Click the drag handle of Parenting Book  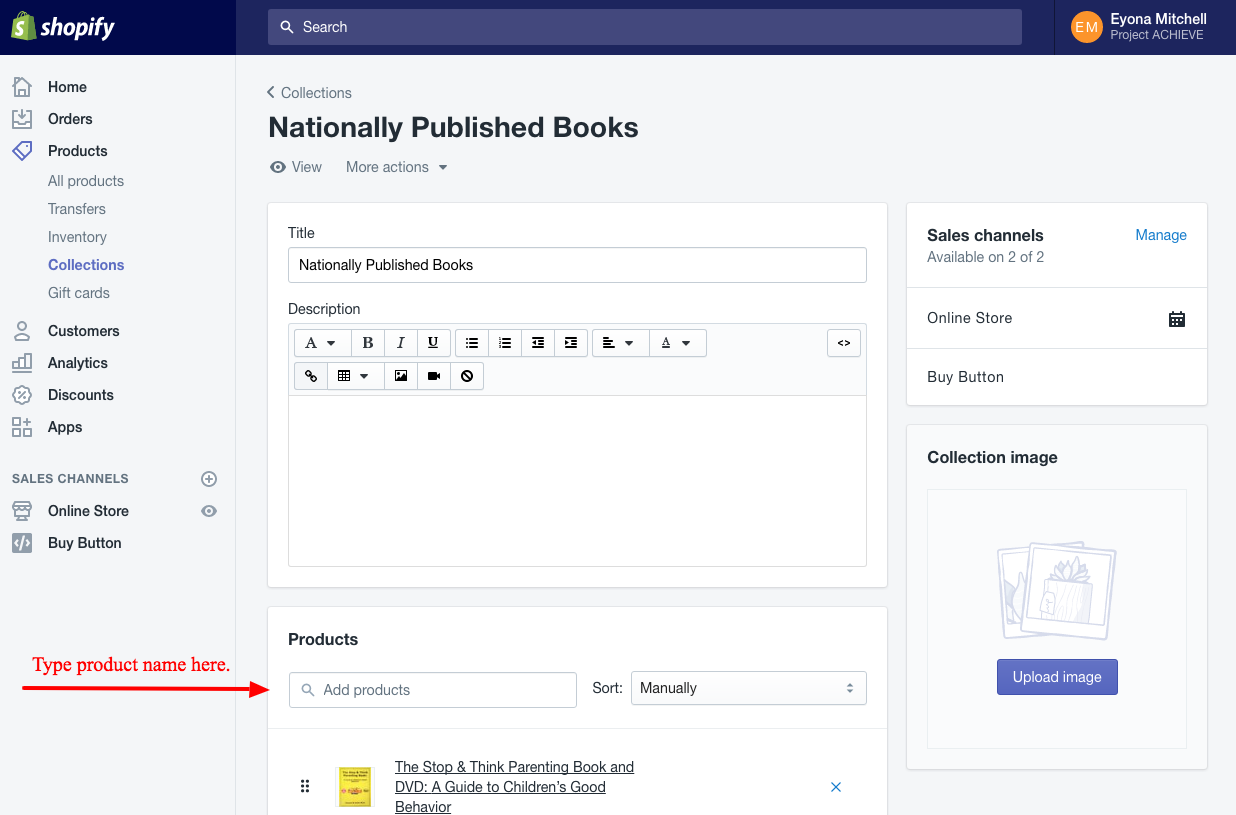(305, 786)
